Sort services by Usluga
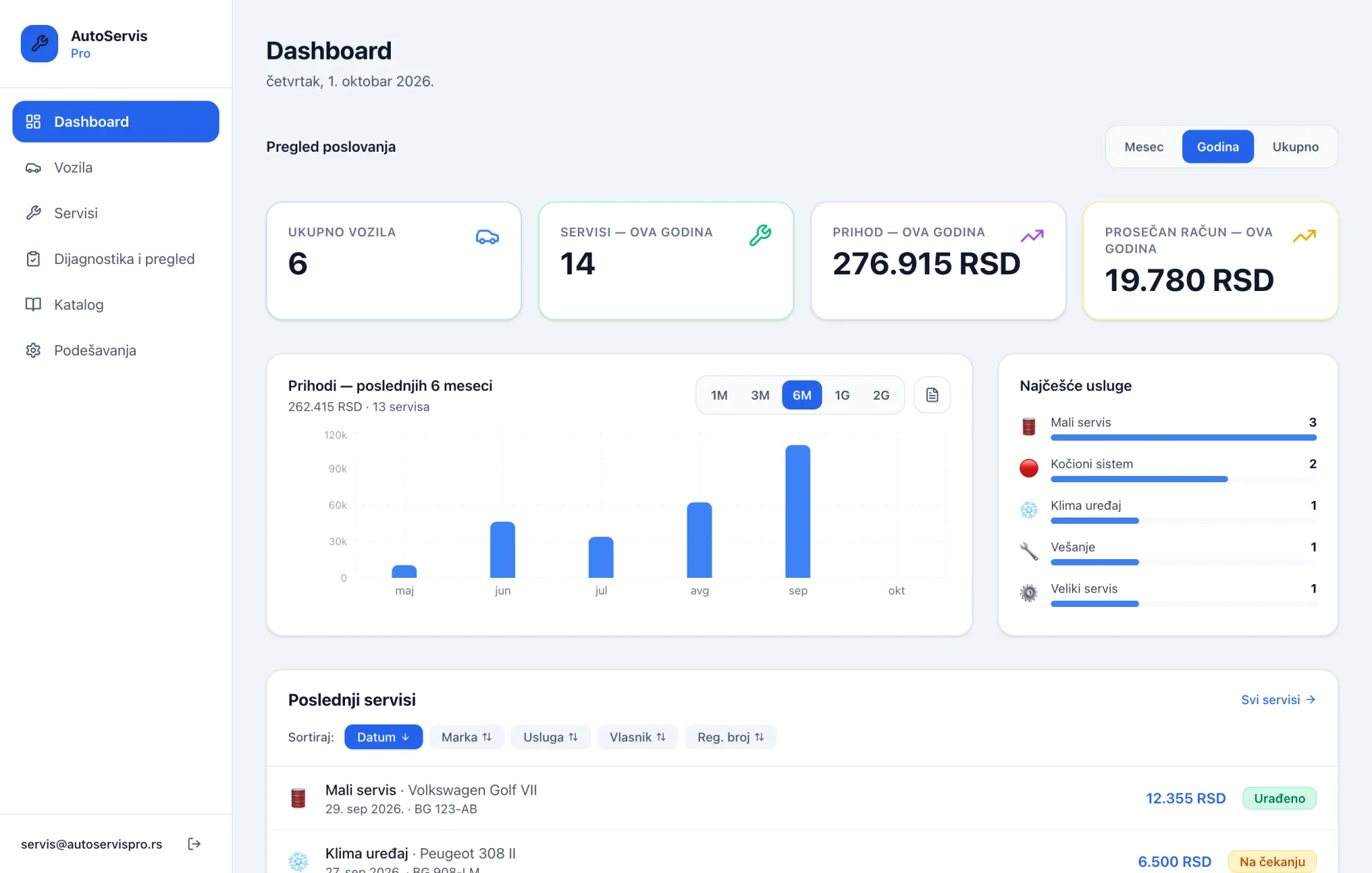Image resolution: width=1372 pixels, height=873 pixels. point(550,737)
